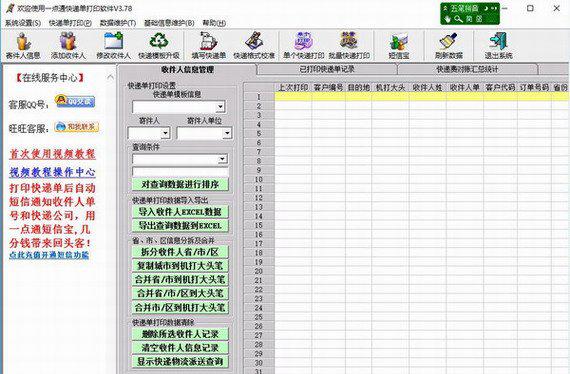Screen dimensions: 570x374
Task: Click the yellow 上次打印 cell in row 1
Action: [x=293, y=97]
